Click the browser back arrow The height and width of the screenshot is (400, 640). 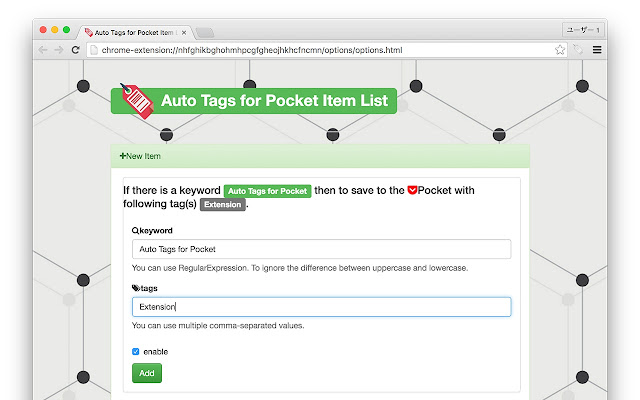click(43, 50)
